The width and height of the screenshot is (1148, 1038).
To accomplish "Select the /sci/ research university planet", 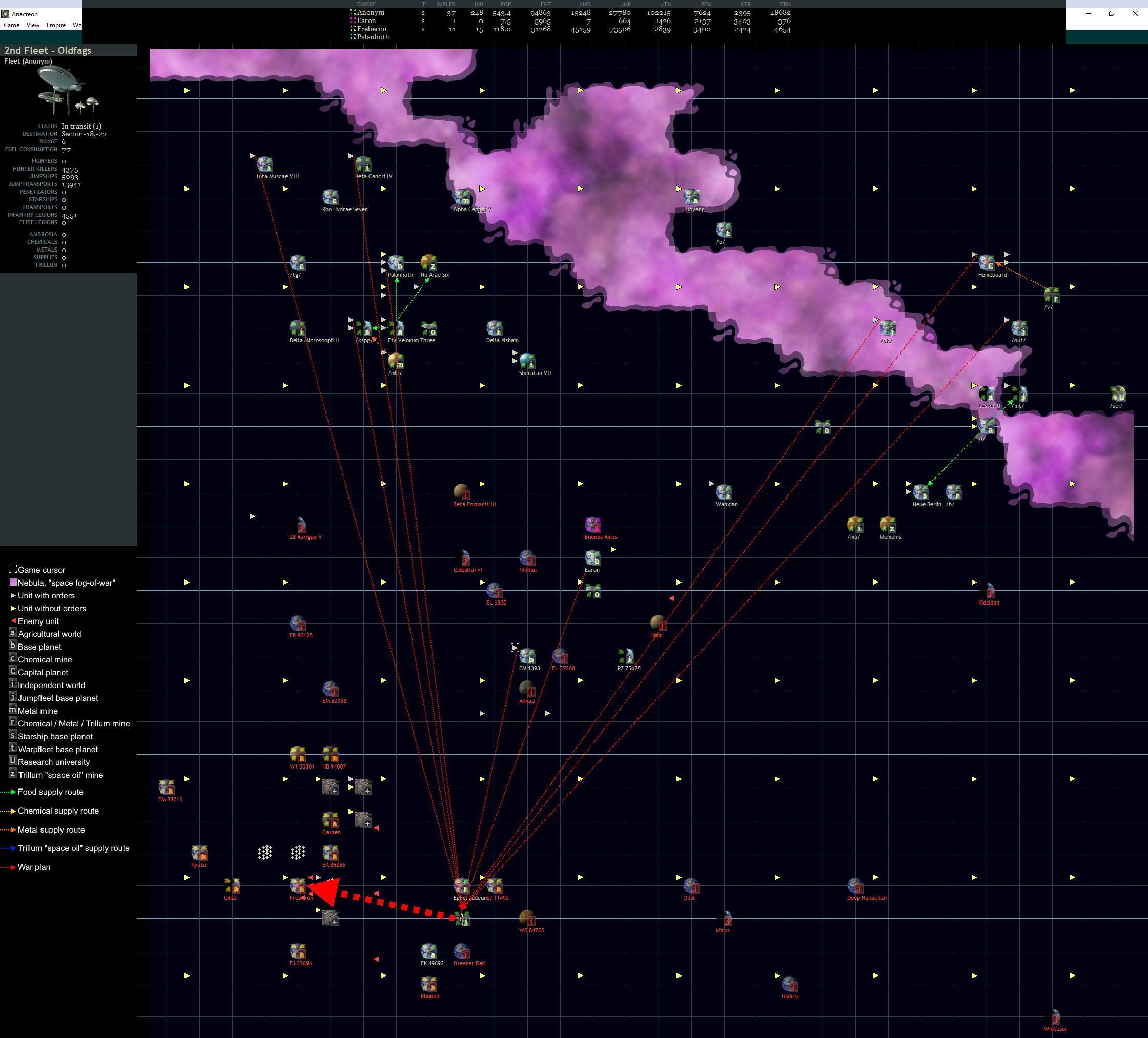I will point(1118,393).
